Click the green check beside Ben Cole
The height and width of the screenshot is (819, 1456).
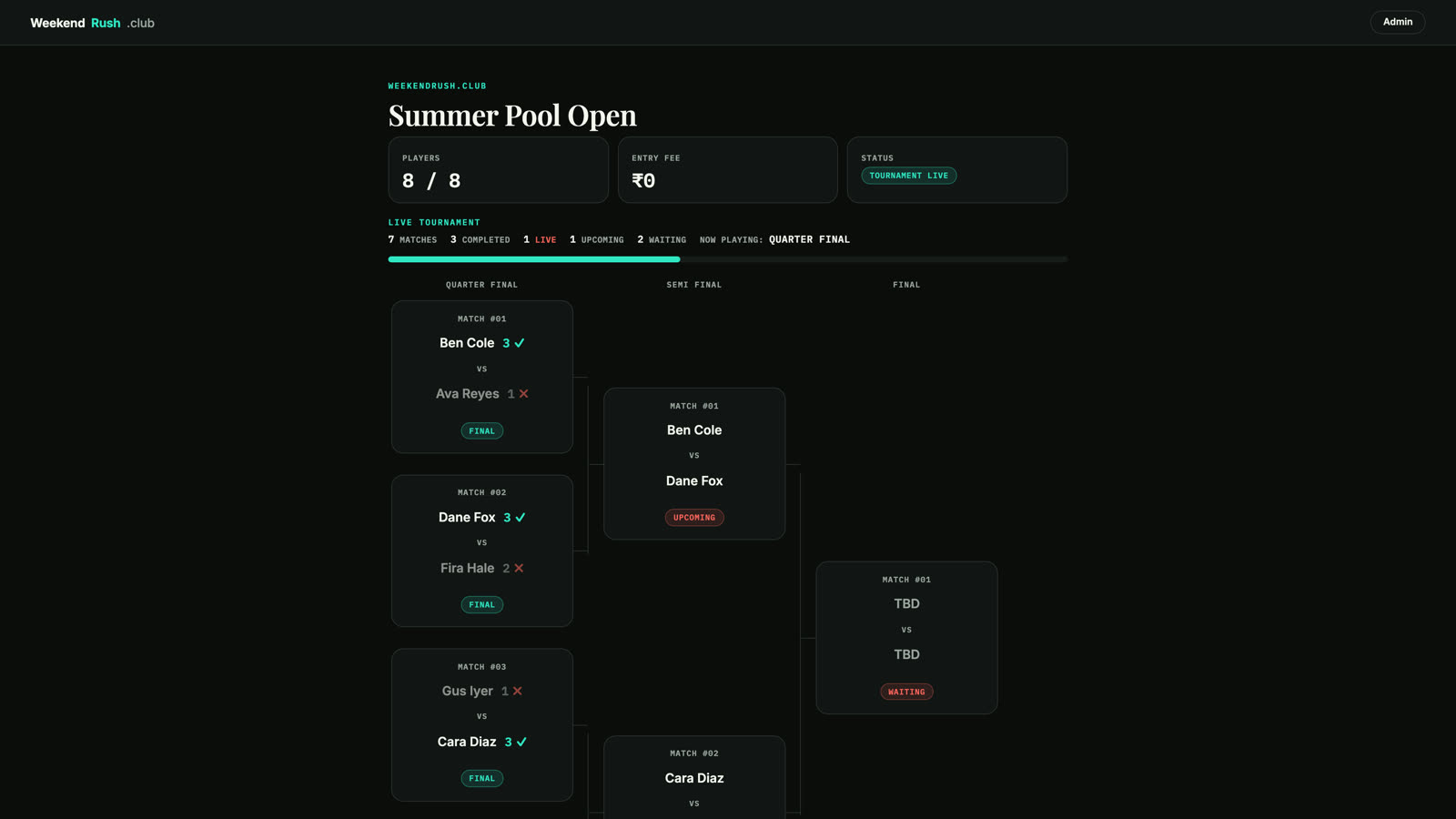[520, 343]
